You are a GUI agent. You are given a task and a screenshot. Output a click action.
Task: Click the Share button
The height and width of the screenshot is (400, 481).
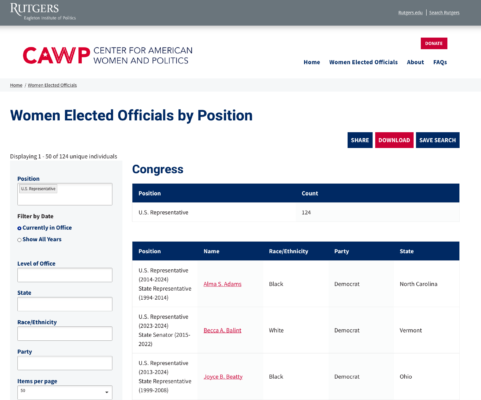[x=360, y=140]
